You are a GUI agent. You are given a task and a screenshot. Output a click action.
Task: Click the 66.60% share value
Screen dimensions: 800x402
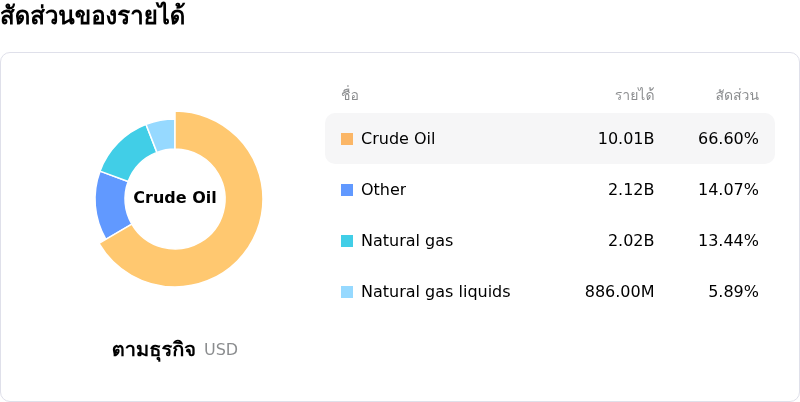point(728,139)
